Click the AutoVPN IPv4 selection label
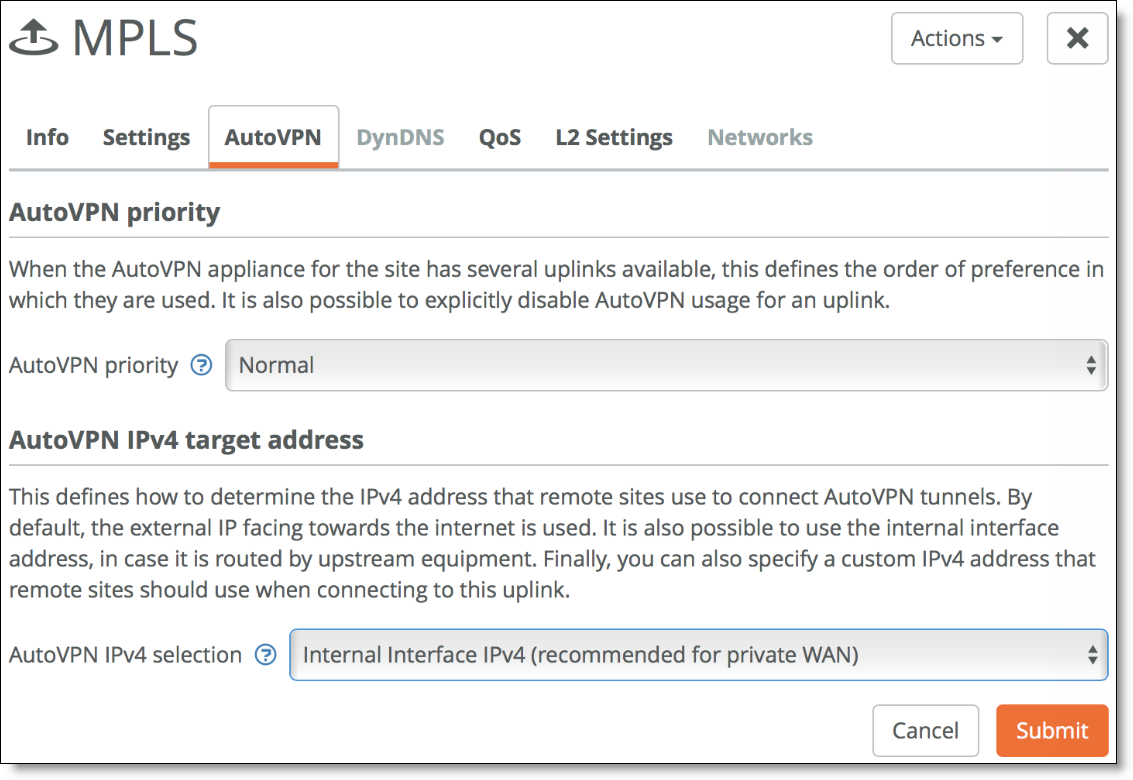Image resolution: width=1133 pixels, height=780 pixels. tap(126, 655)
